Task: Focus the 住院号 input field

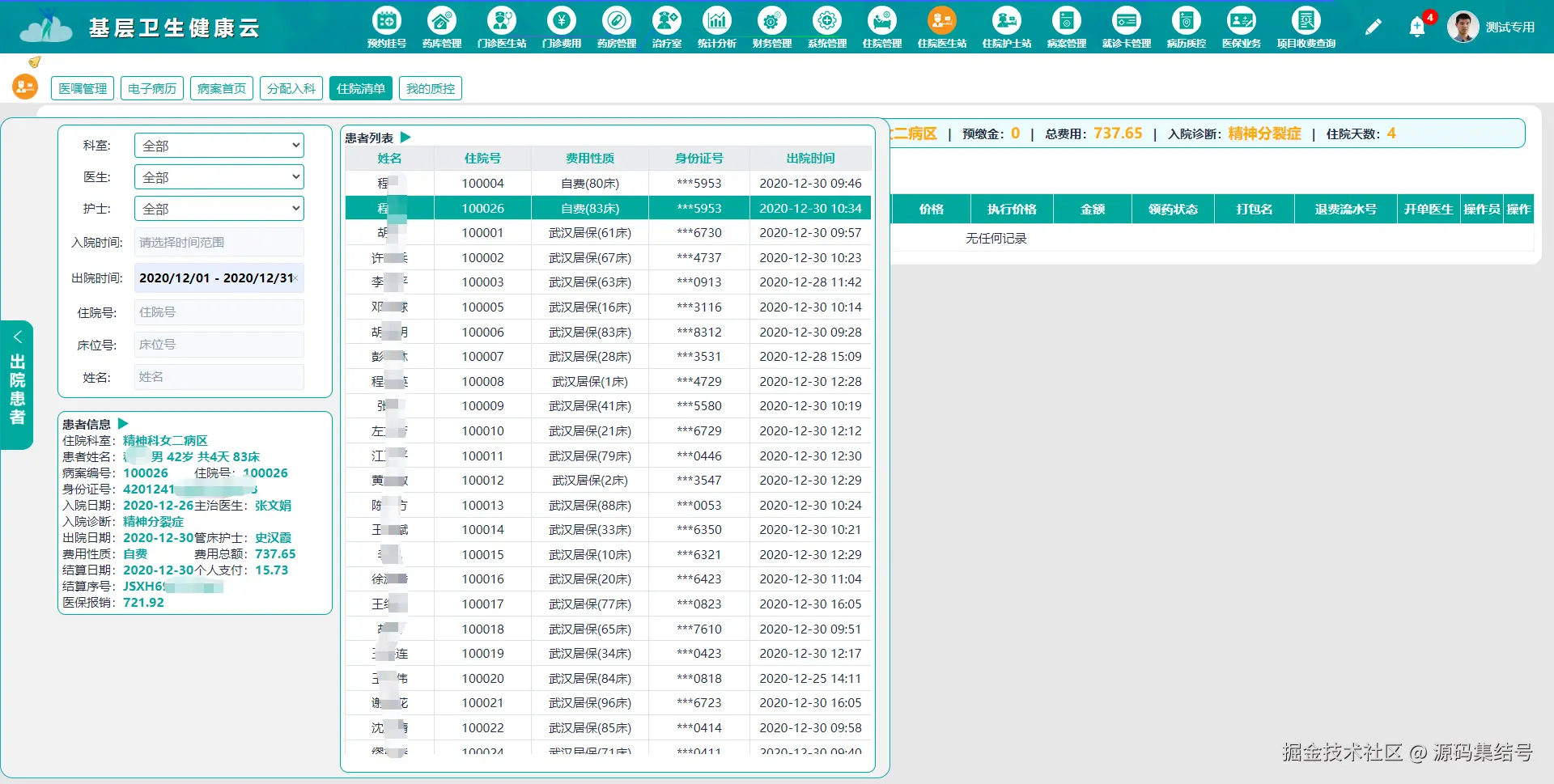Action: click(x=219, y=312)
